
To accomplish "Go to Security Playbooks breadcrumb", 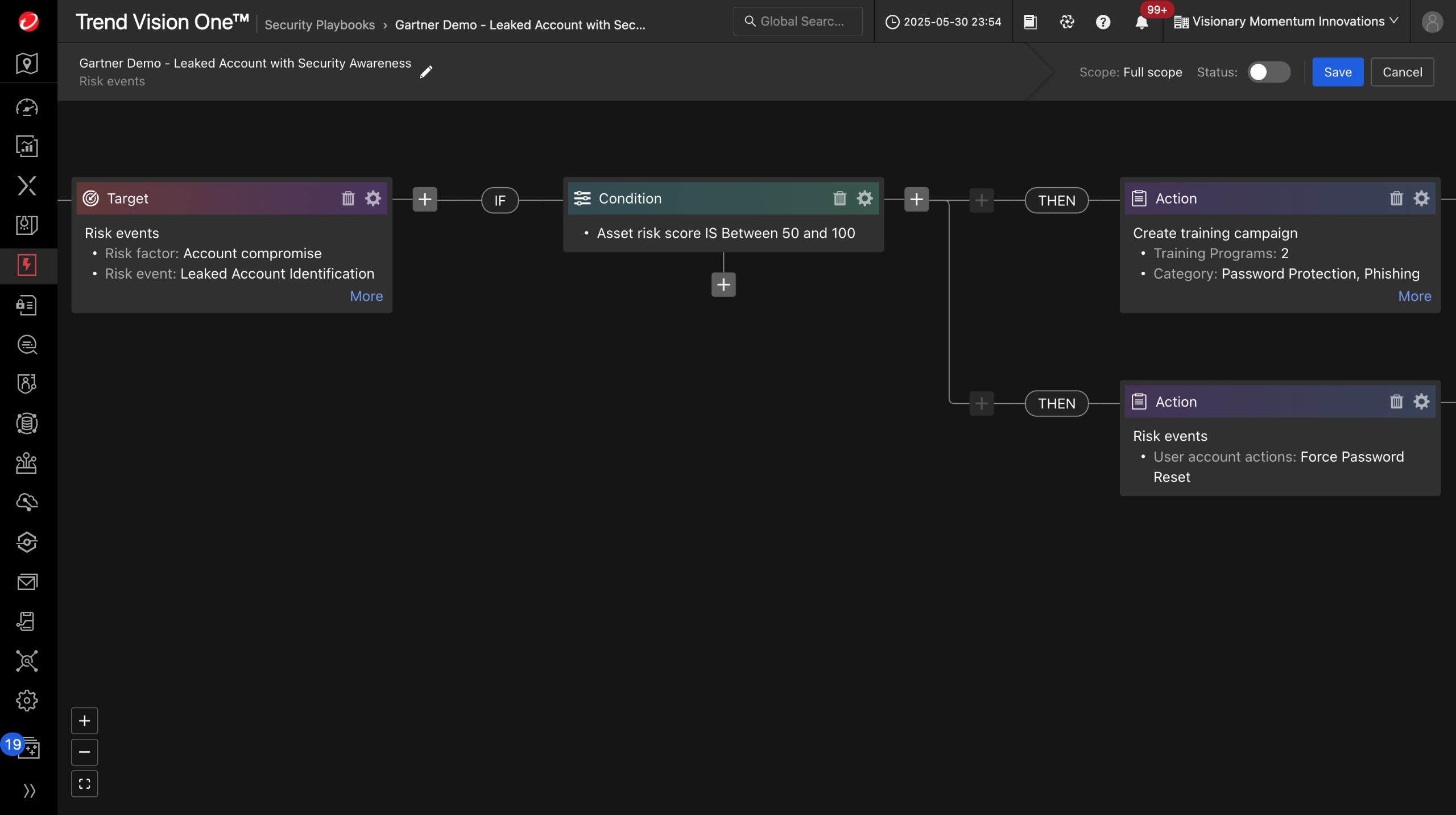I will pos(319,25).
